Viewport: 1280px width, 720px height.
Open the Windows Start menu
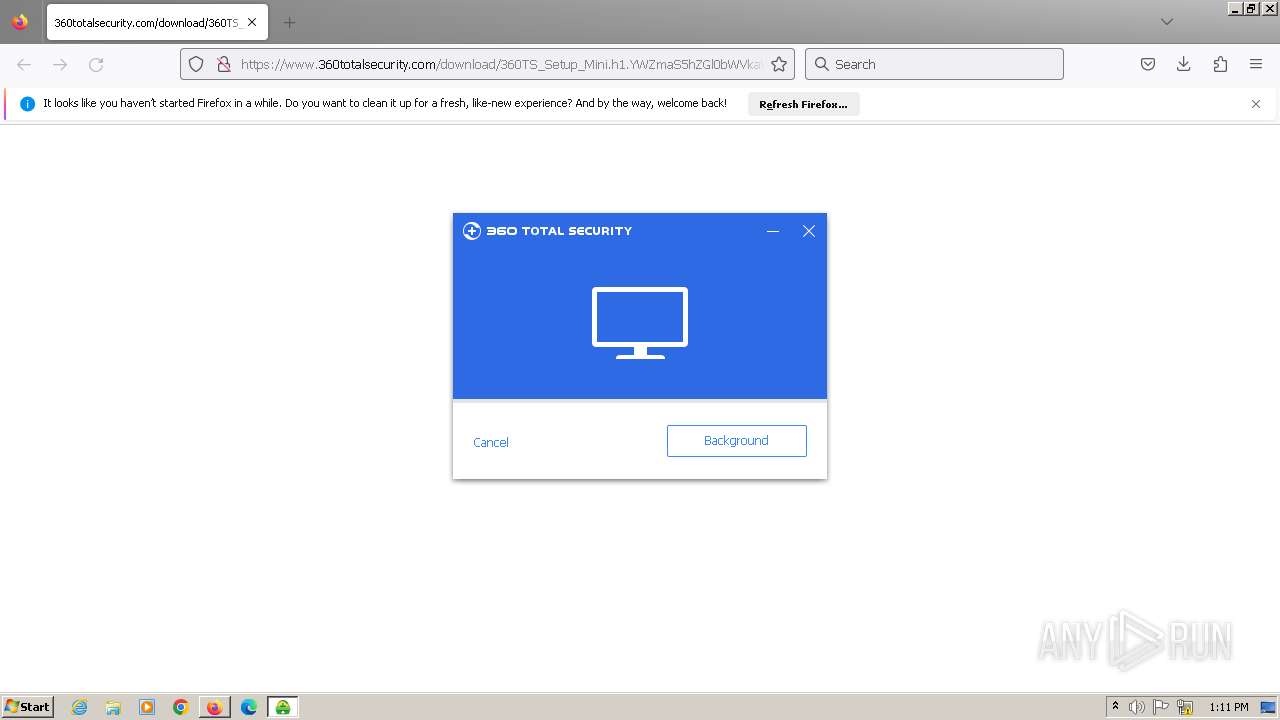[28, 706]
